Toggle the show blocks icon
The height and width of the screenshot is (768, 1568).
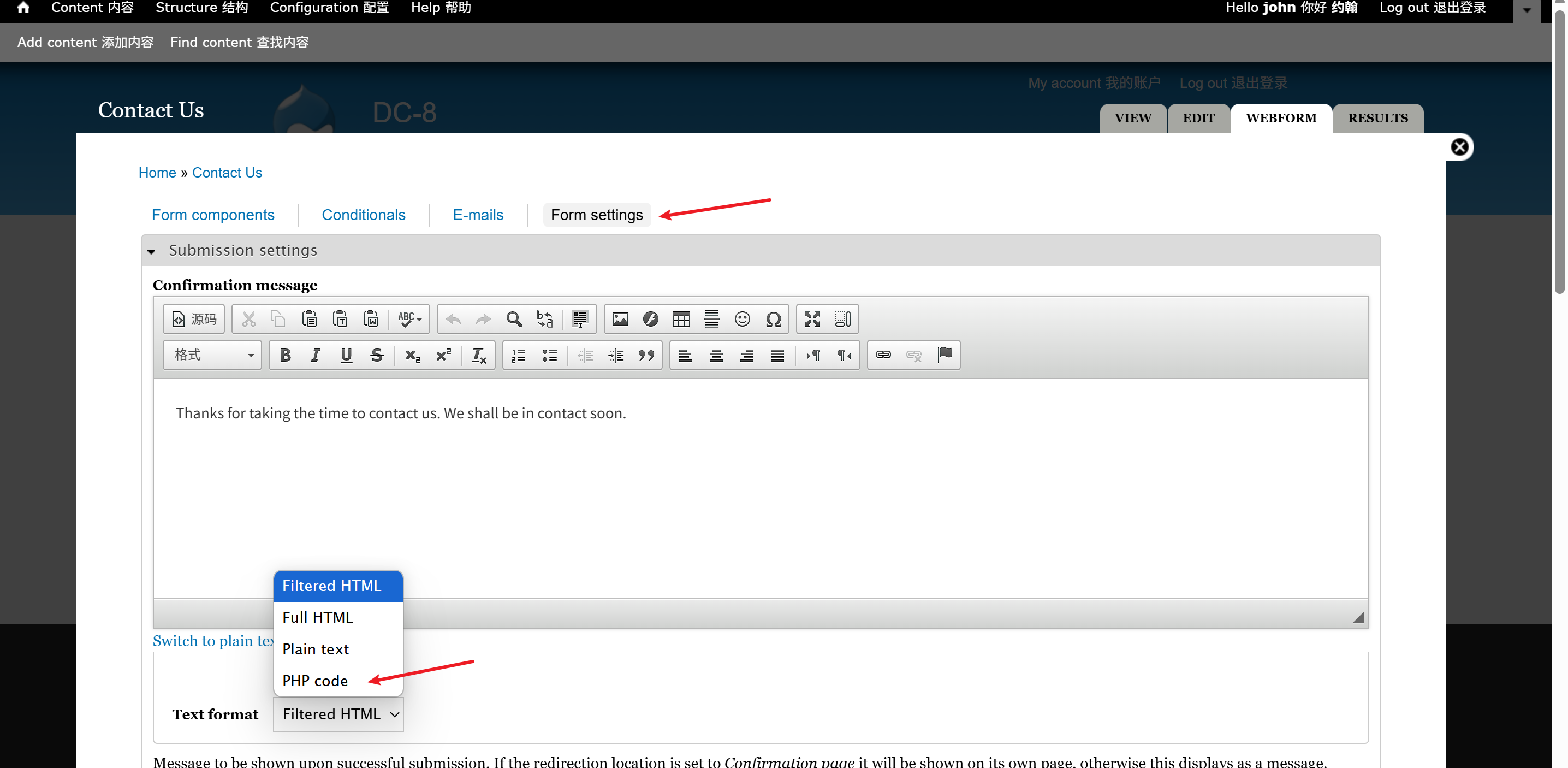pos(842,319)
